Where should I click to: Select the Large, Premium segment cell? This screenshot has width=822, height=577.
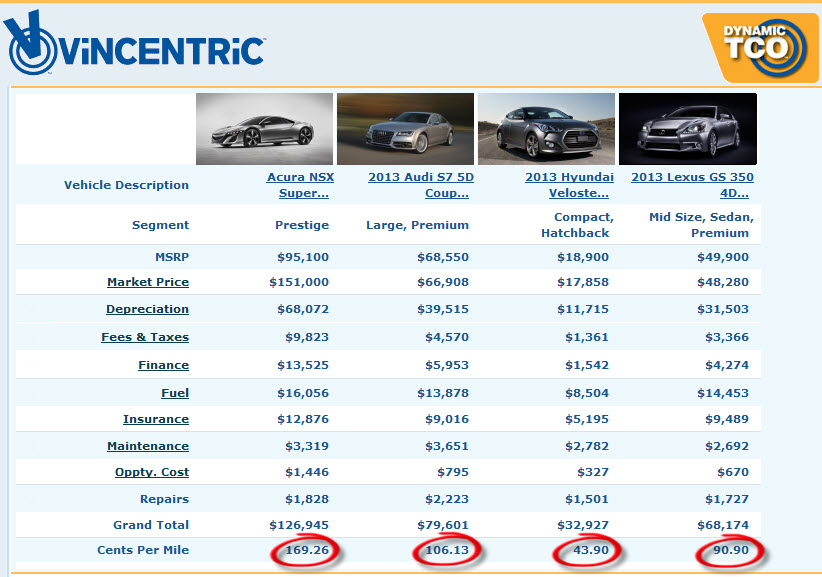pos(417,225)
